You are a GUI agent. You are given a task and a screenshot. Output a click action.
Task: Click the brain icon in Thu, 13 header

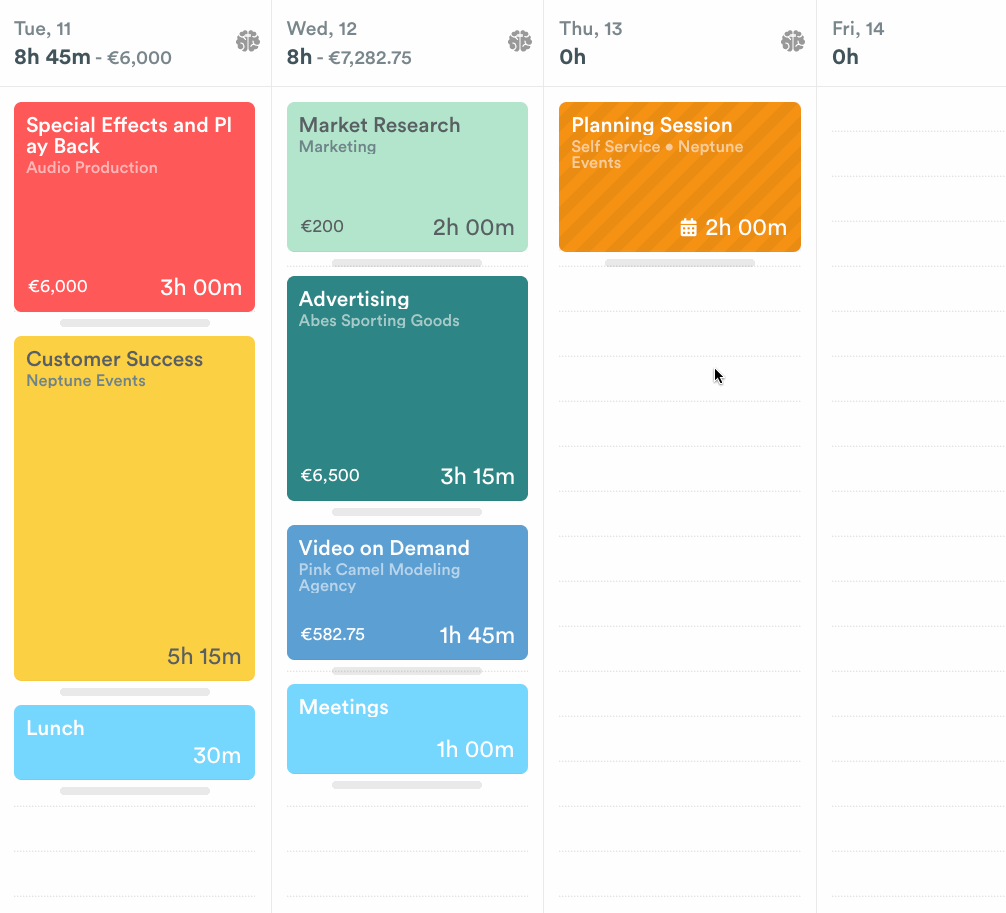792,41
